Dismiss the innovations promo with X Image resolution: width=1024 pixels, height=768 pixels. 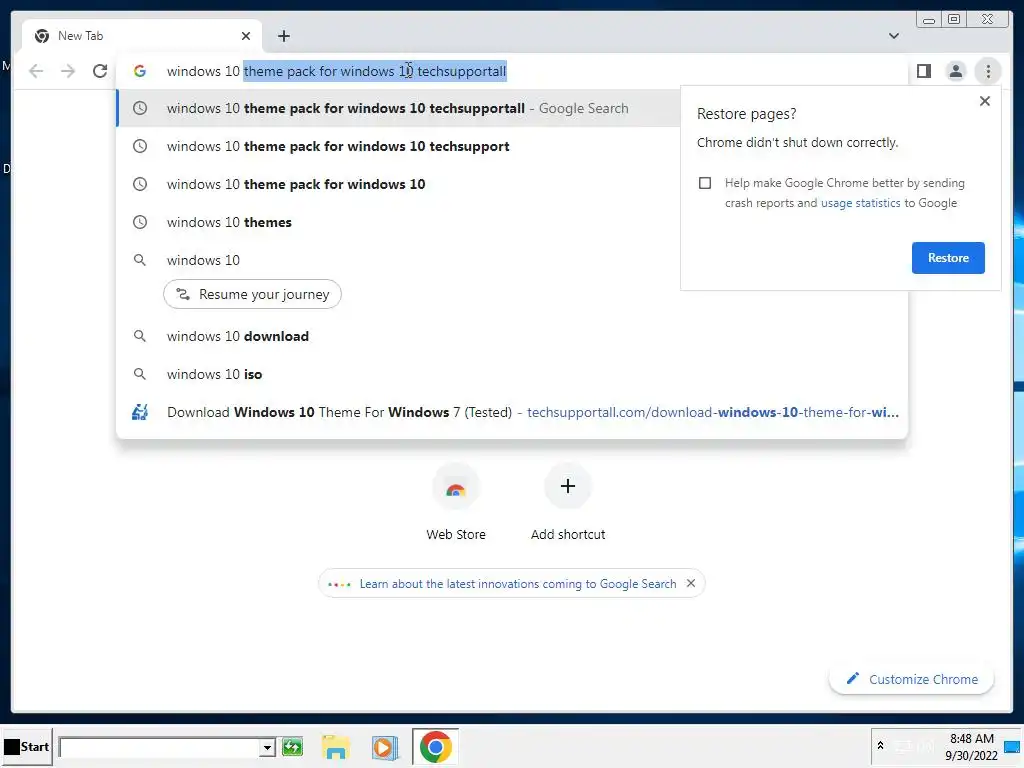pyautogui.click(x=691, y=583)
